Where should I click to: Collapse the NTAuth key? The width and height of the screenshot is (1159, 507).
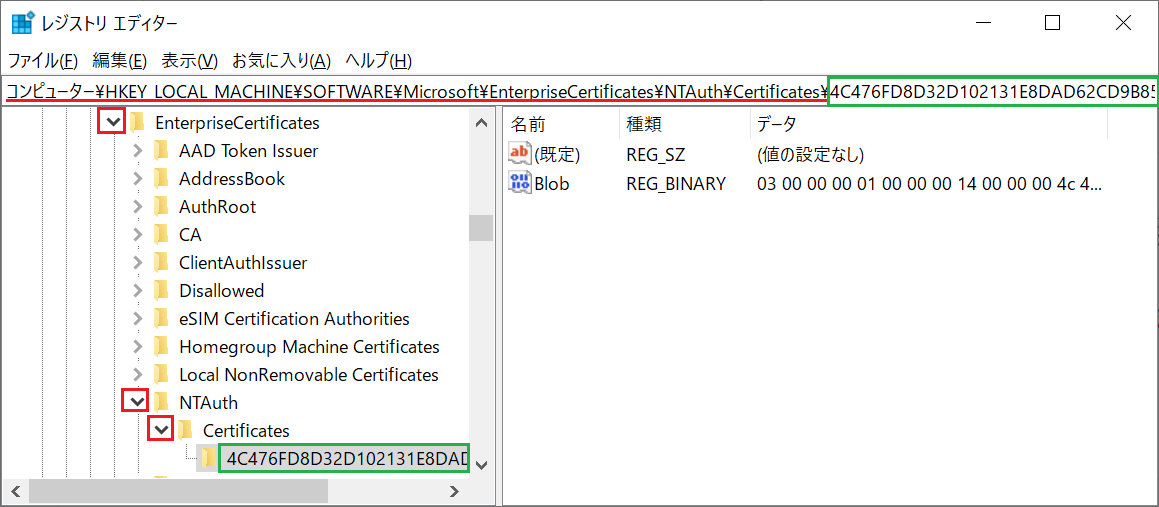pyautogui.click(x=137, y=402)
